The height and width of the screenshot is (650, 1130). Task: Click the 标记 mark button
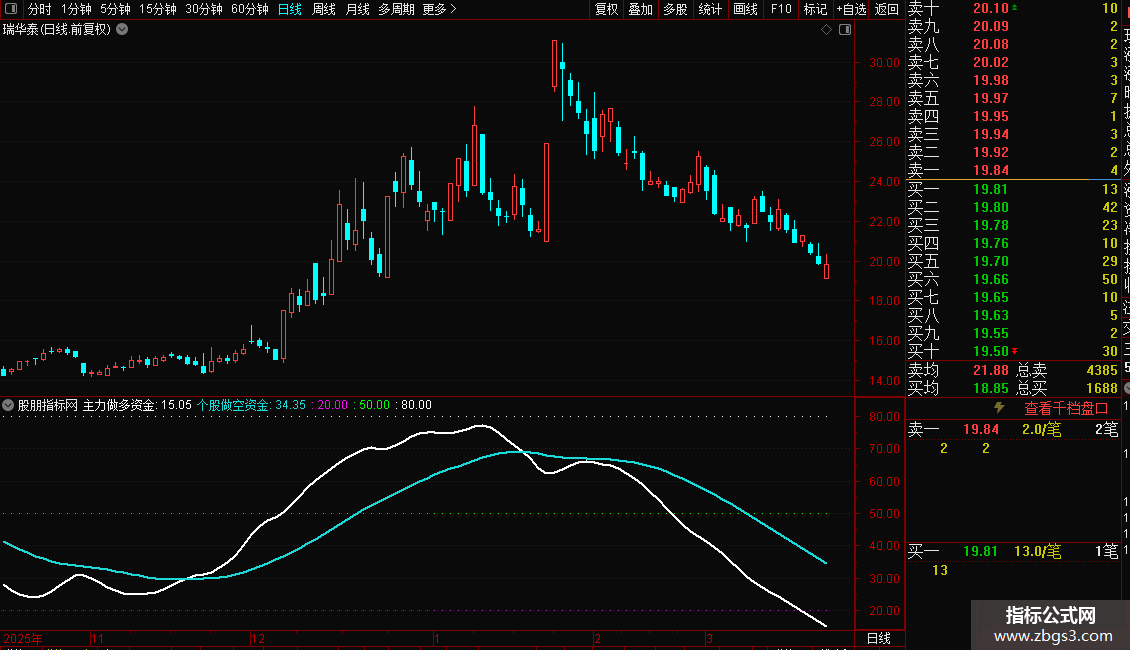click(815, 9)
